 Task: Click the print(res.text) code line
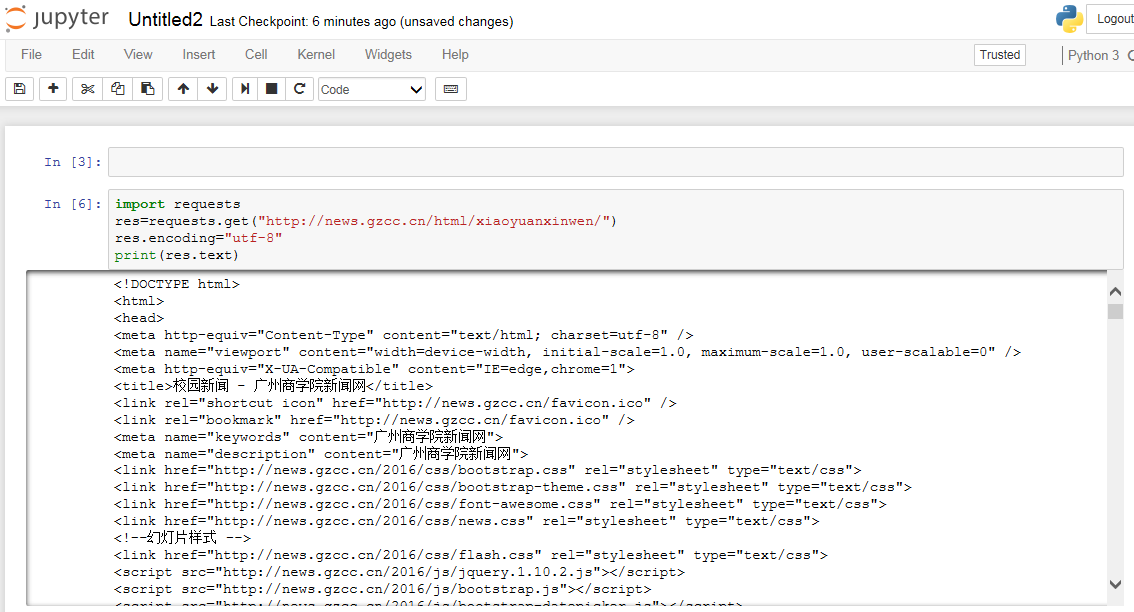(176, 255)
